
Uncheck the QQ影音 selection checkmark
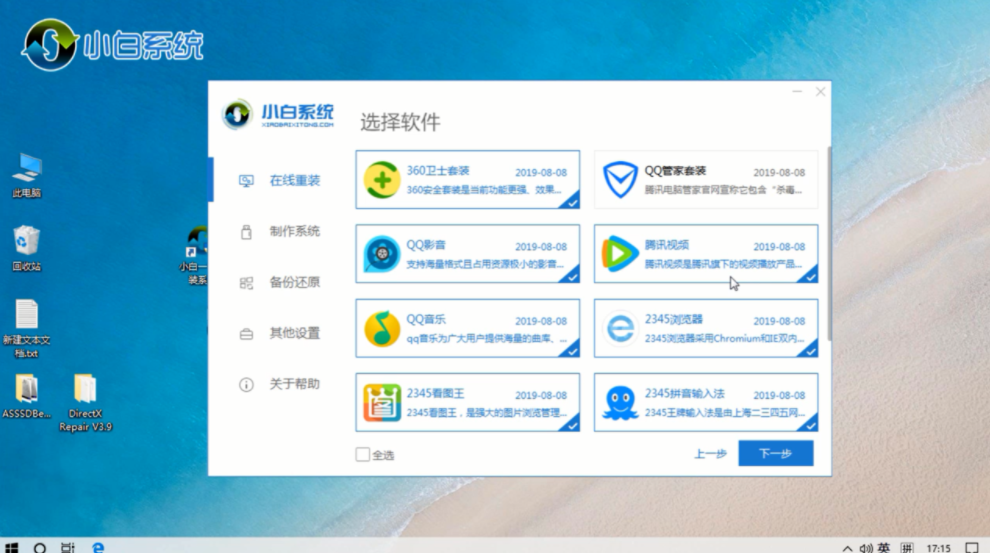571,276
